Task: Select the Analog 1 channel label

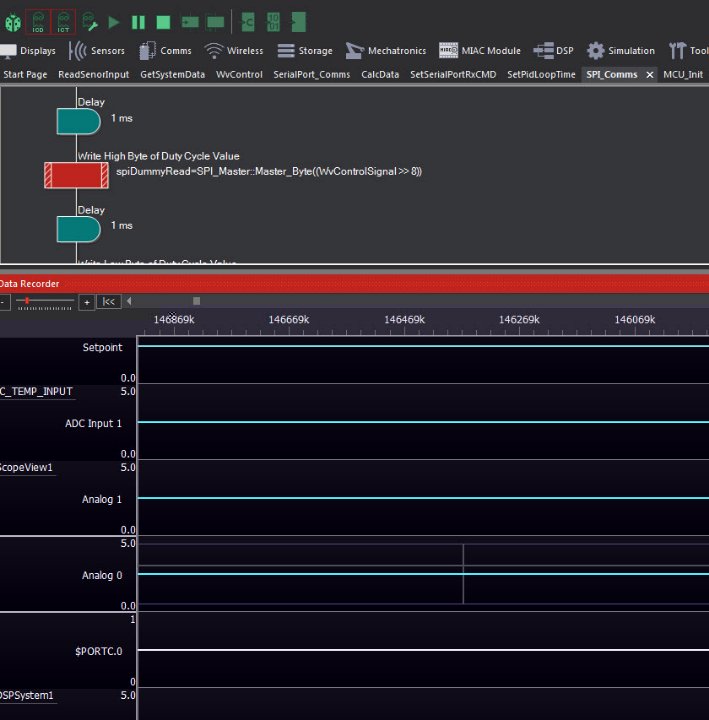Action: coord(102,500)
